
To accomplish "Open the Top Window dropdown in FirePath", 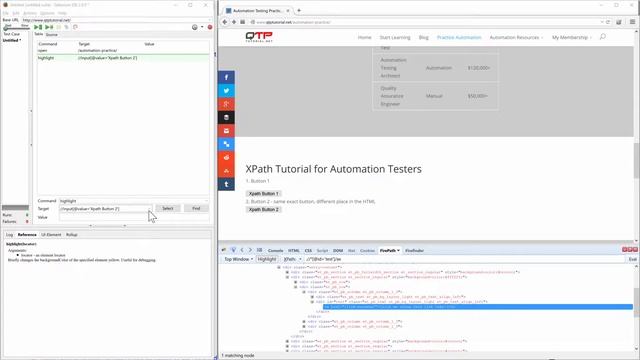I will click(x=238, y=259).
